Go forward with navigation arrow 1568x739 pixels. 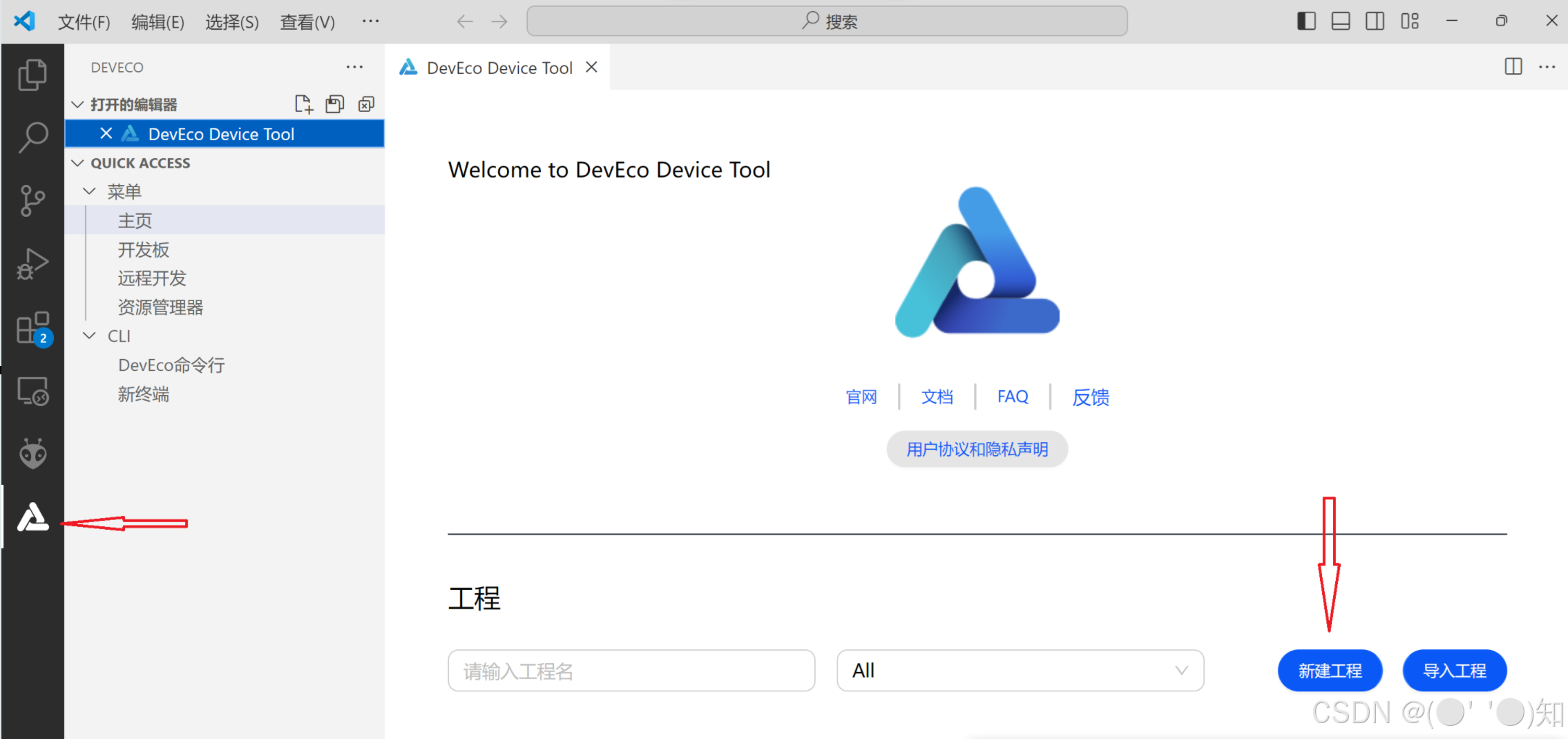point(499,21)
